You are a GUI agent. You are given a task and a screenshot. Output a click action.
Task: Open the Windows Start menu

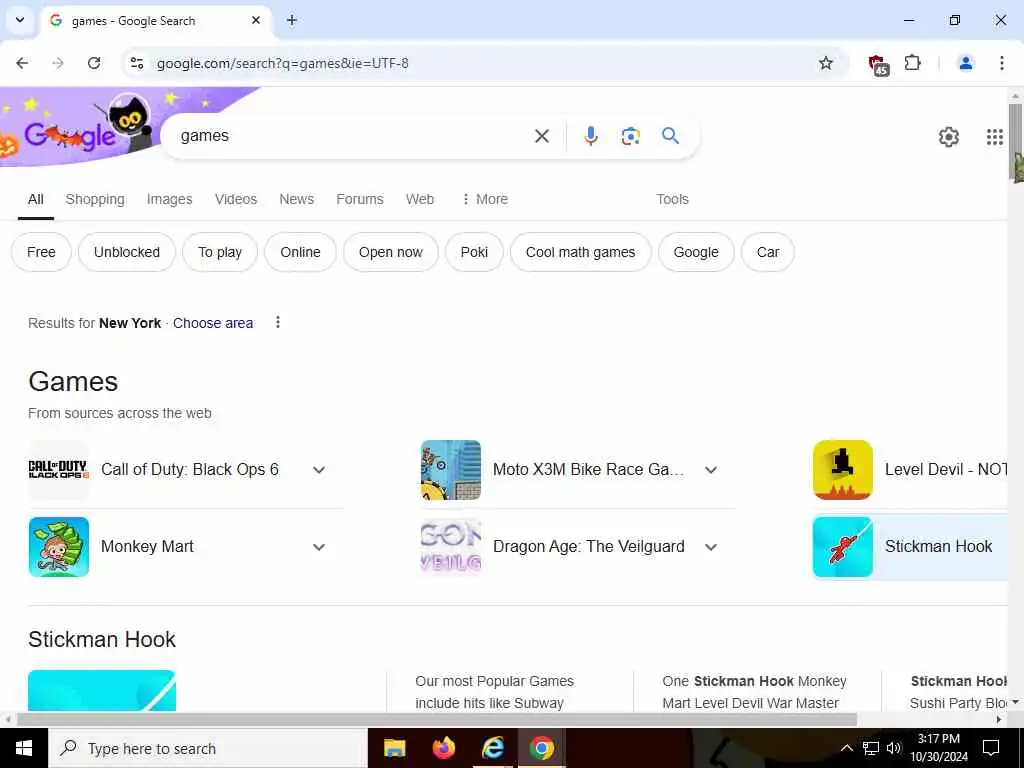[x=24, y=748]
